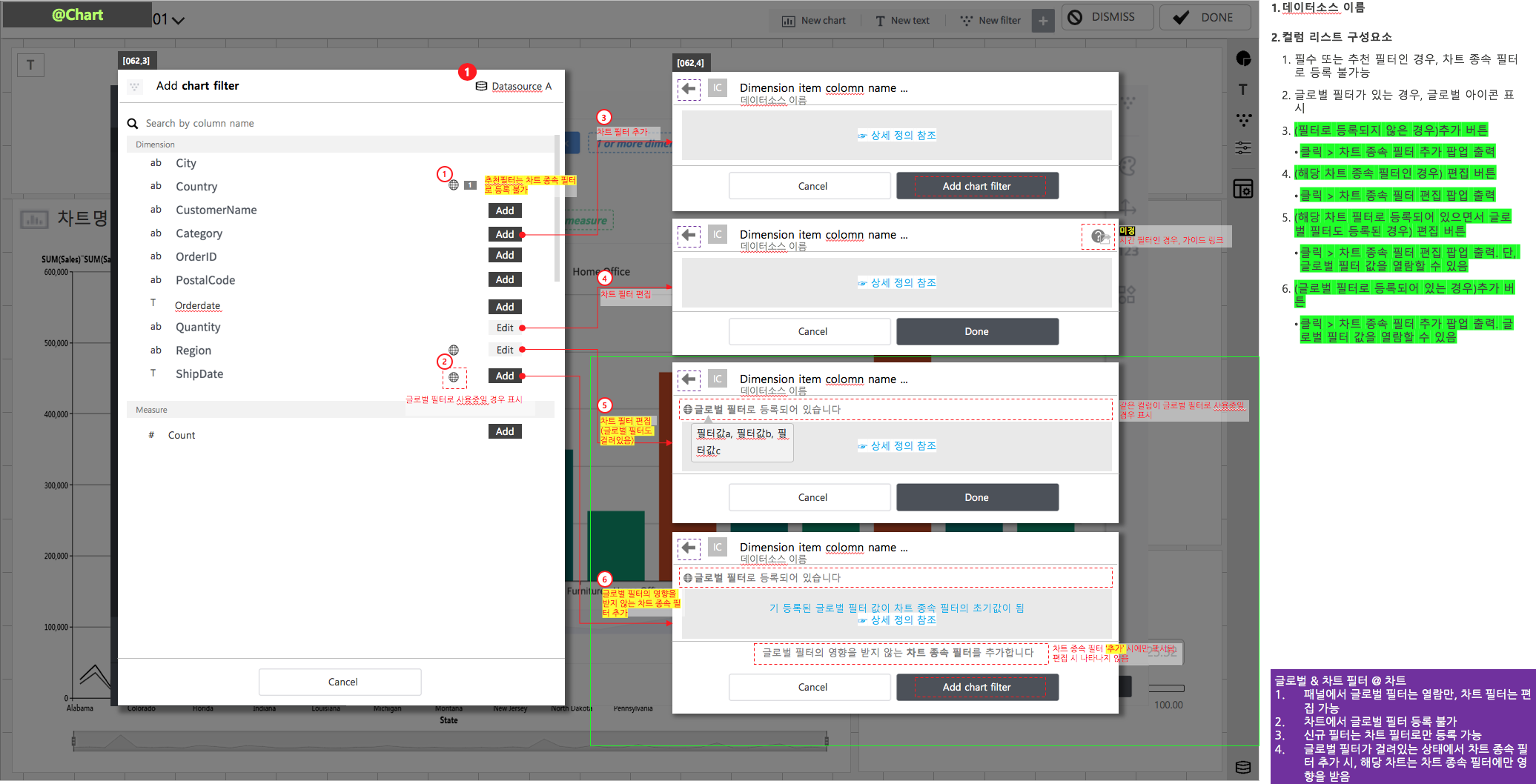Open the dashboard layout settings icon in the right sidebar
This screenshot has height=784, width=1536.
point(1244,189)
